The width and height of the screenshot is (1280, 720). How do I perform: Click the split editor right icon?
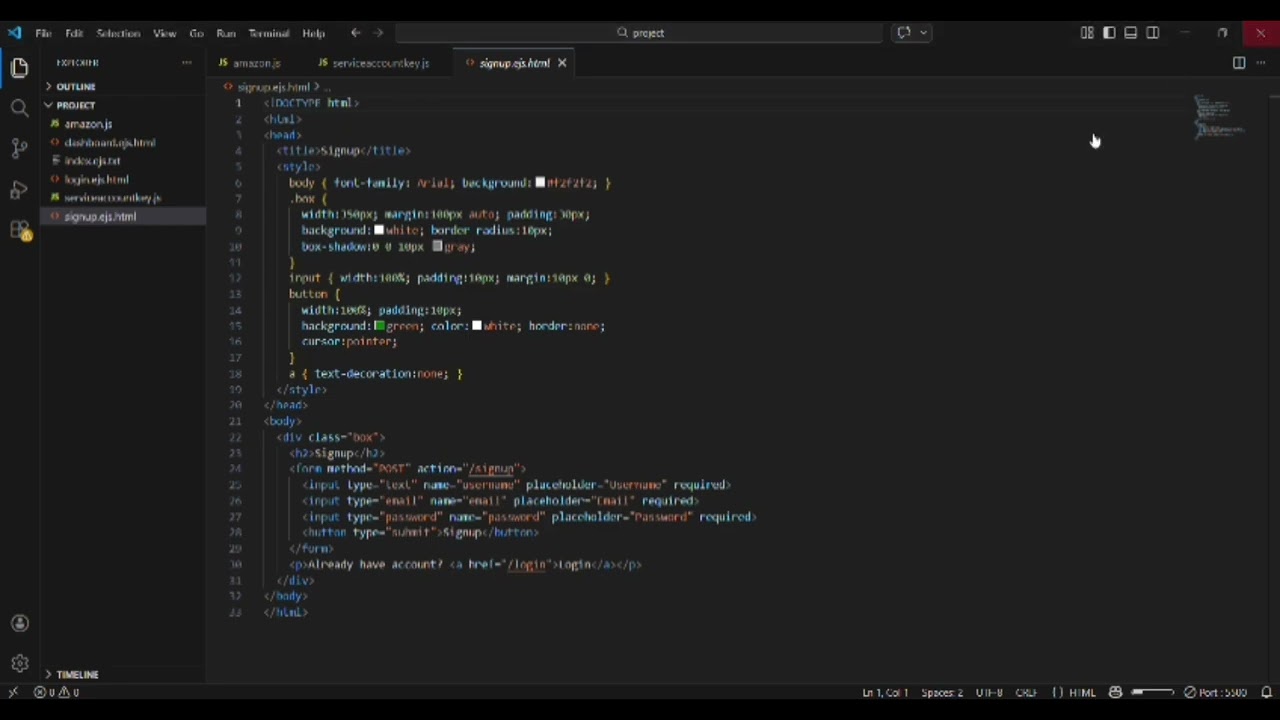1239,63
